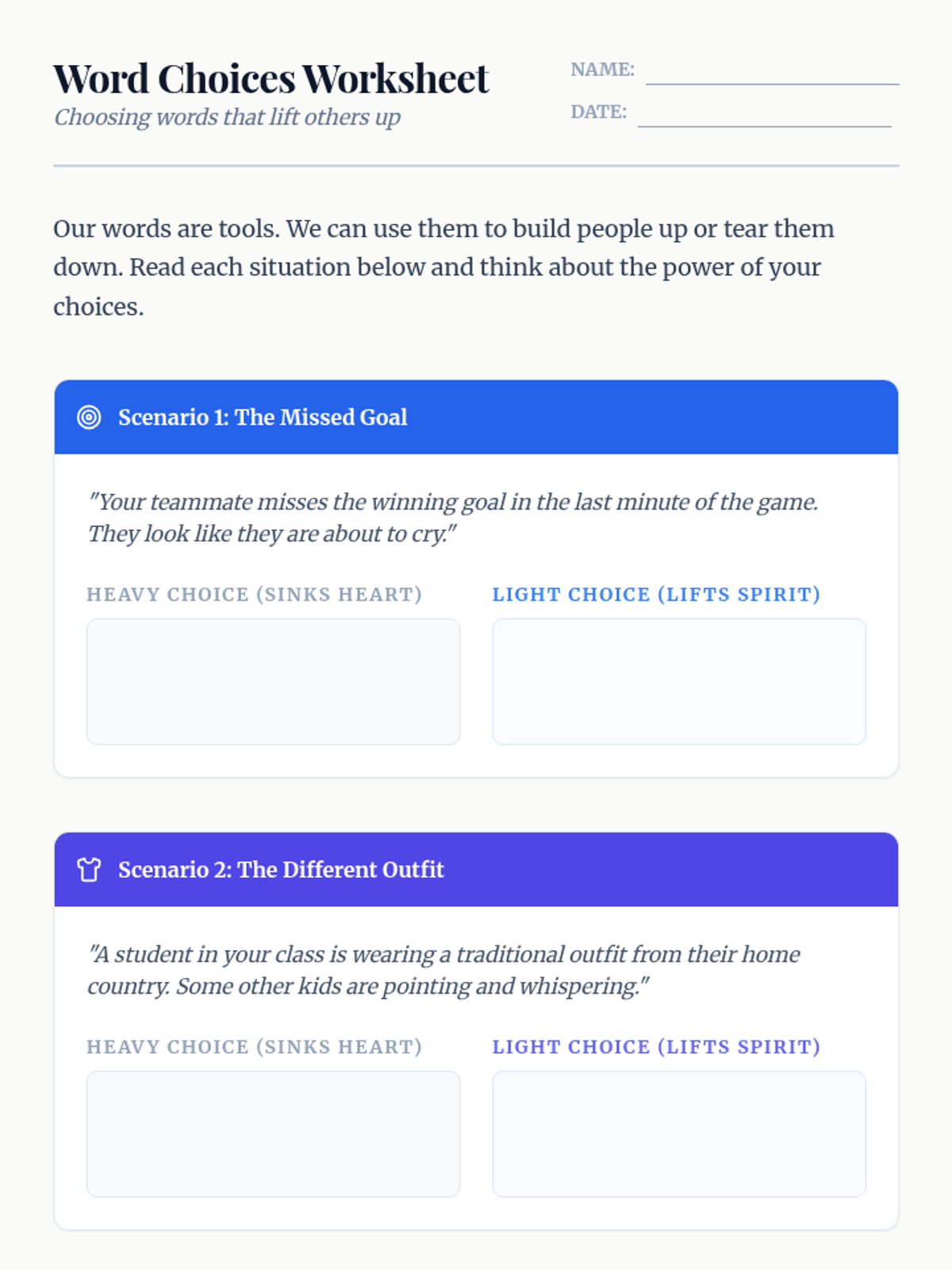Select the Scenario 2: The Different Outfit header
The image size is (952, 1270).
tap(281, 869)
